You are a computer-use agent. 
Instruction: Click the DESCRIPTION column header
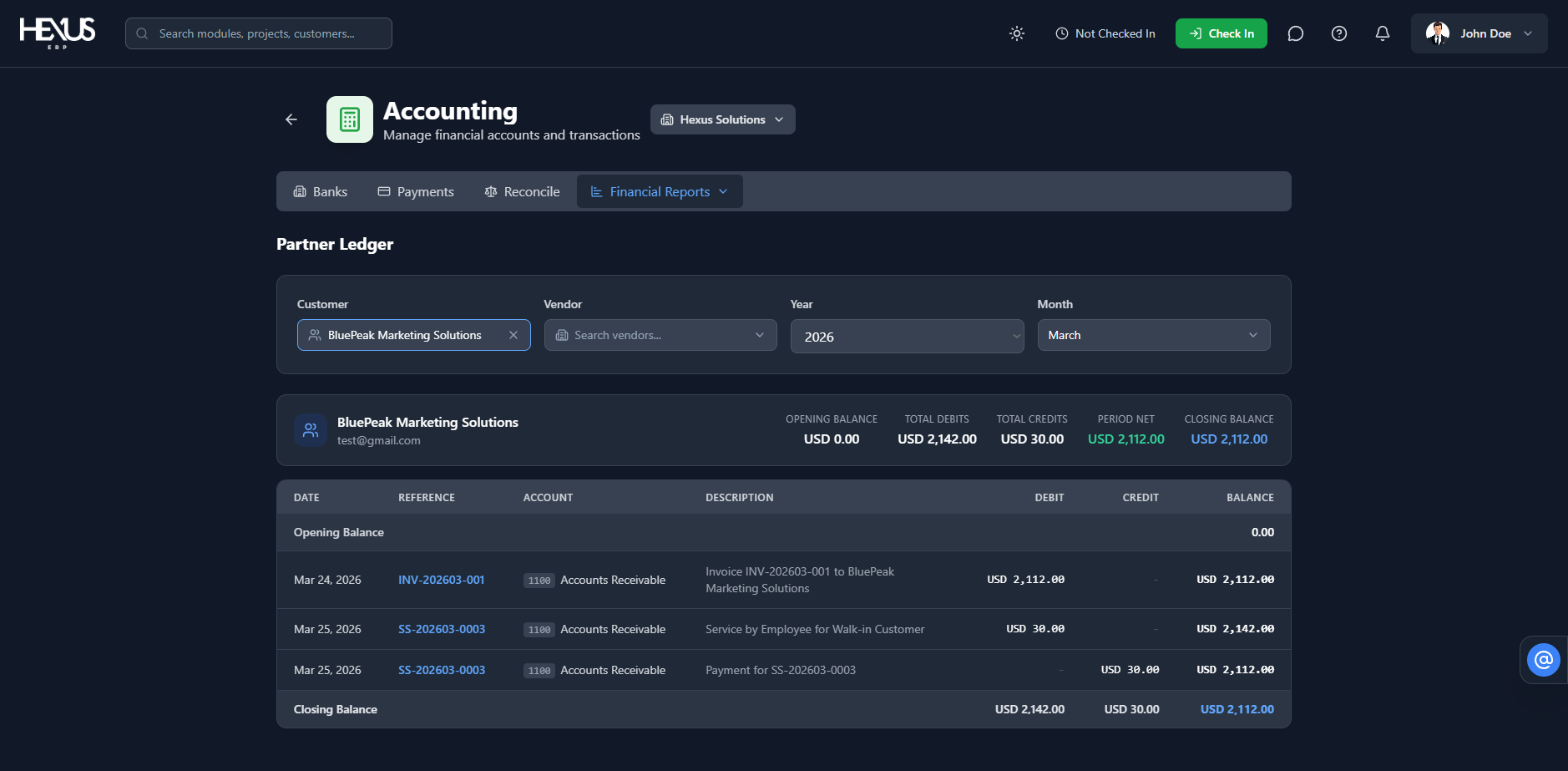[x=740, y=497]
